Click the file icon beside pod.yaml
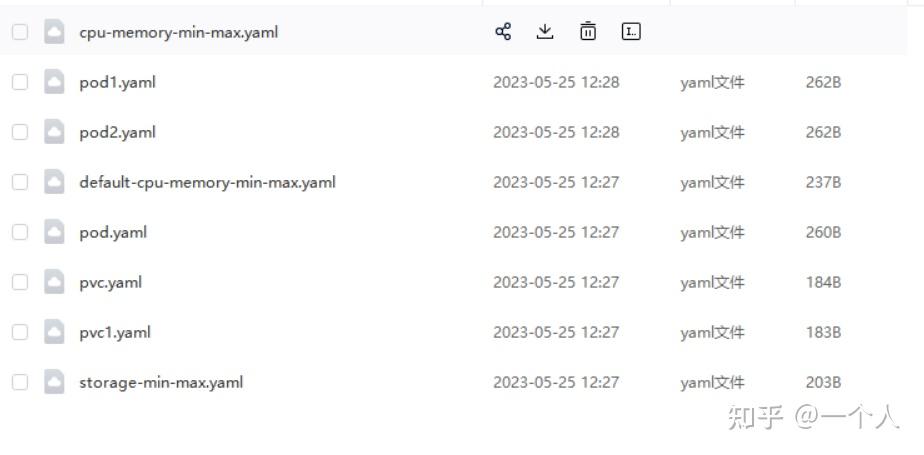The width and height of the screenshot is (924, 455). click(x=54, y=232)
